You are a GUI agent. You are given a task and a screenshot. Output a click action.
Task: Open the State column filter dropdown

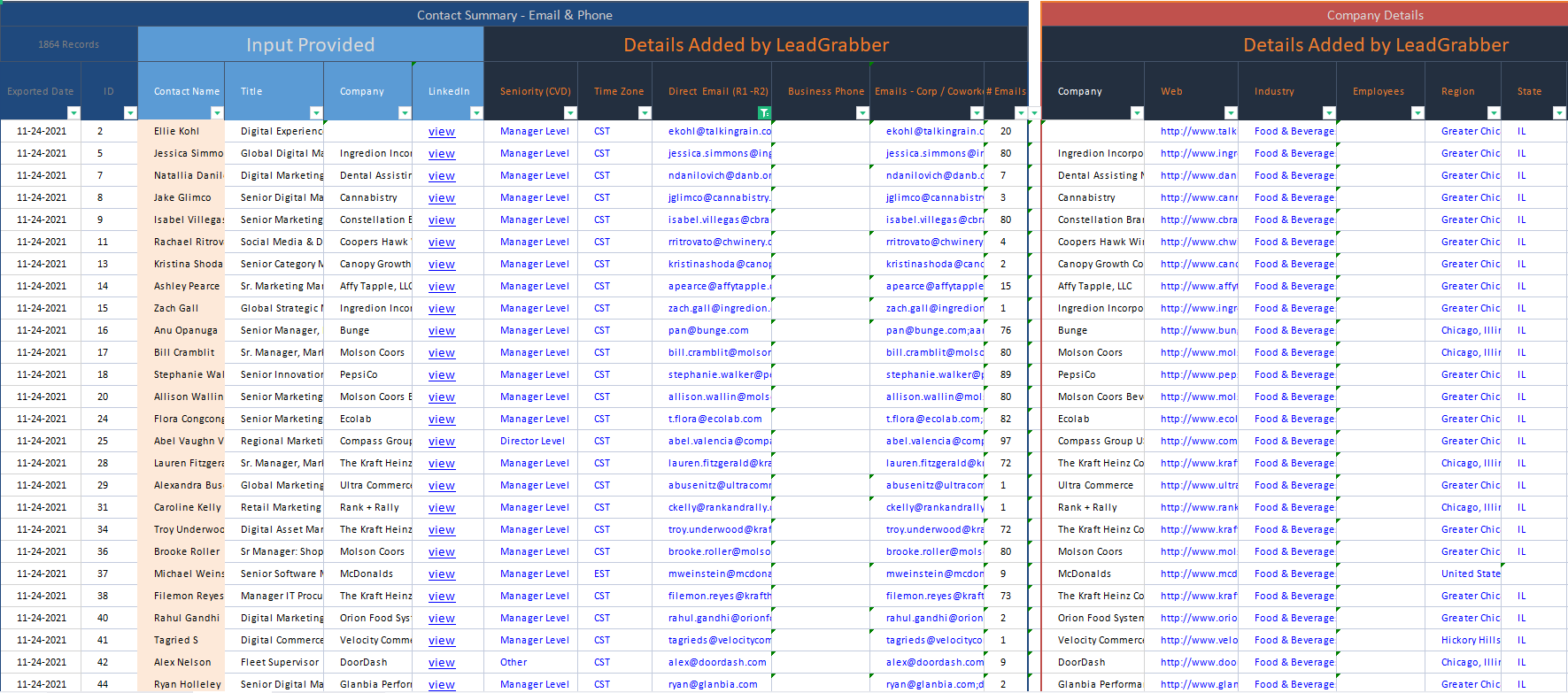[x=1559, y=113]
